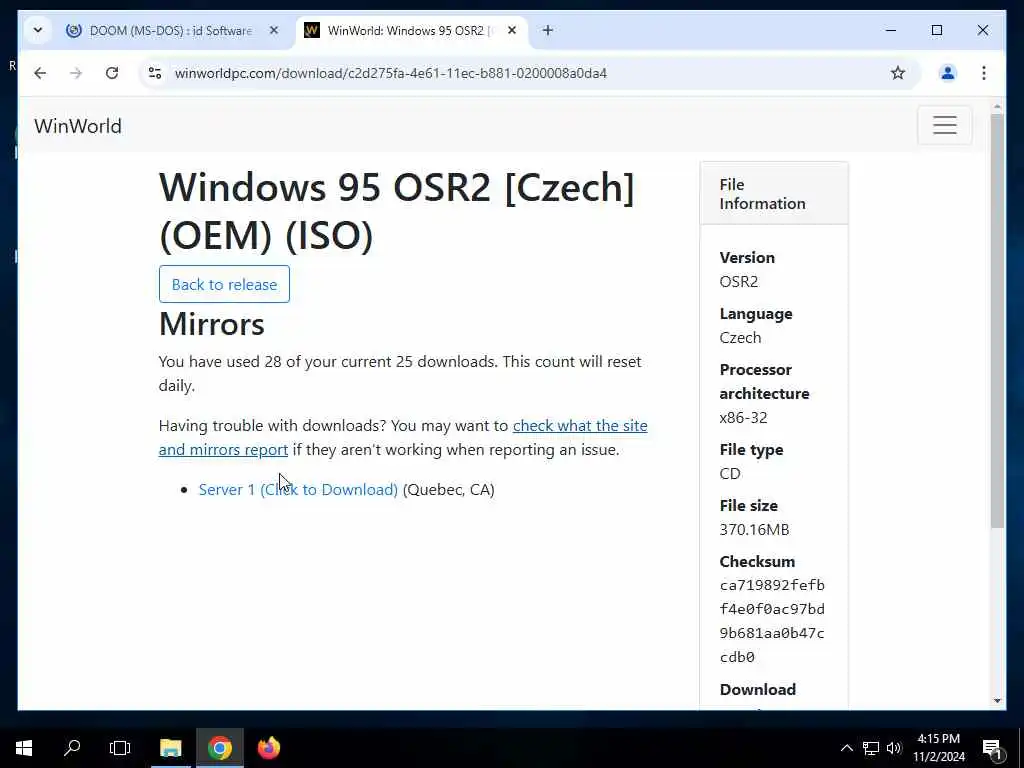This screenshot has height=768, width=1024.
Task: Open the Chrome three-dot menu
Action: [984, 73]
